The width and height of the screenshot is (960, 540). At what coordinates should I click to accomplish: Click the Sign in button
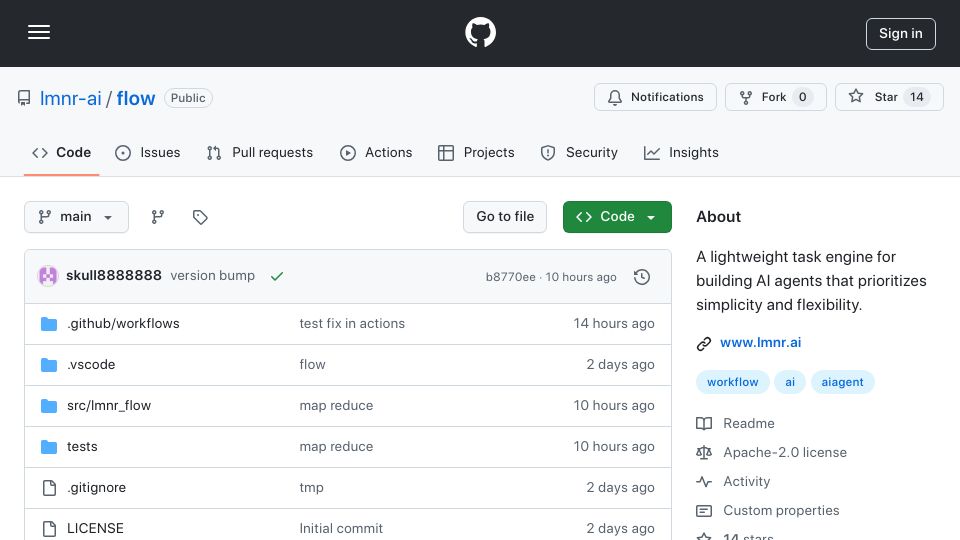(x=901, y=34)
